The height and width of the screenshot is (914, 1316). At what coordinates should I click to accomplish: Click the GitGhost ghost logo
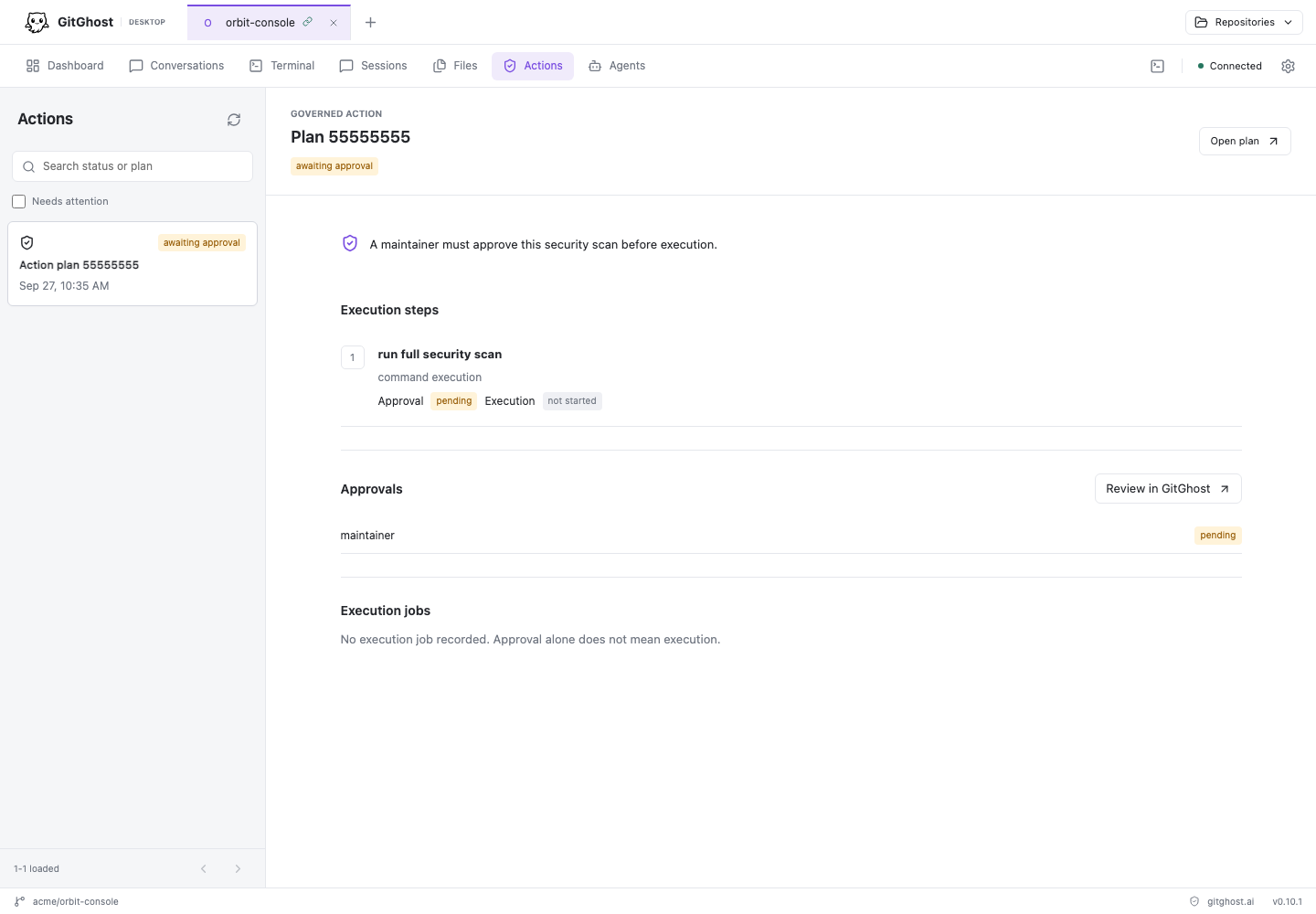click(x=37, y=22)
